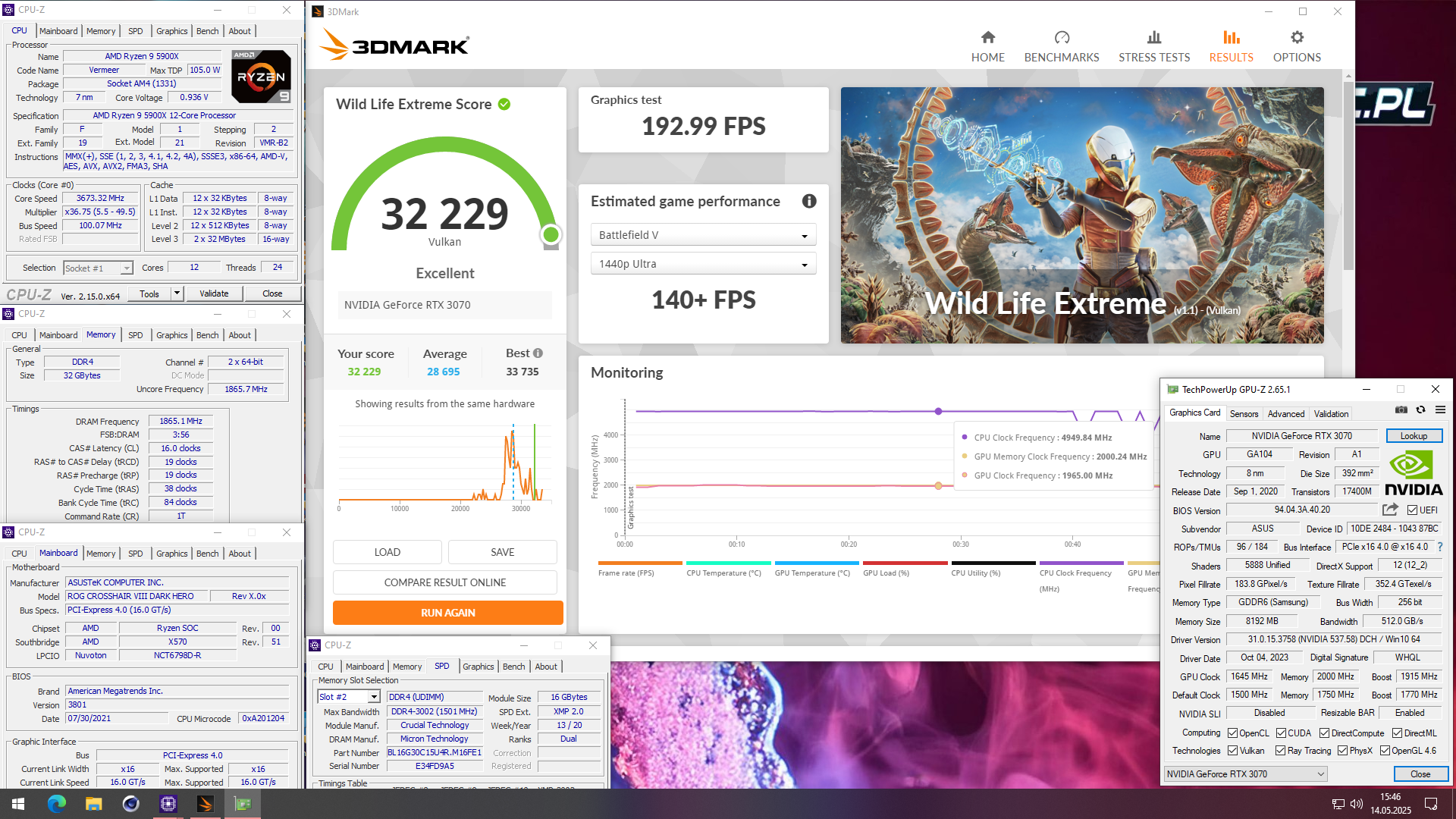Click the Wild Life Extreme benchmark image

pyautogui.click(x=1082, y=215)
